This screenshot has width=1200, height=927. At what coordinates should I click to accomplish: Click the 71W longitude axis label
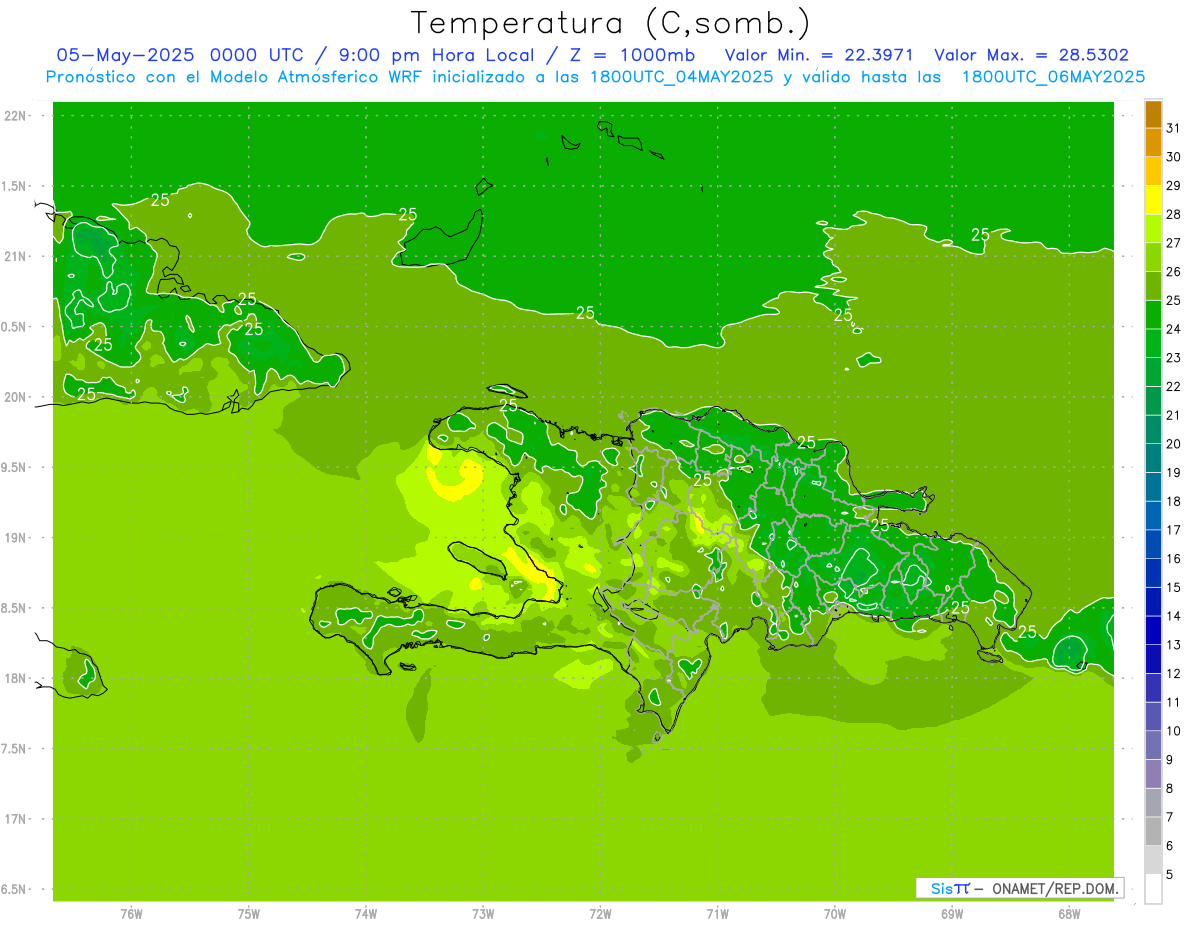pos(717,913)
